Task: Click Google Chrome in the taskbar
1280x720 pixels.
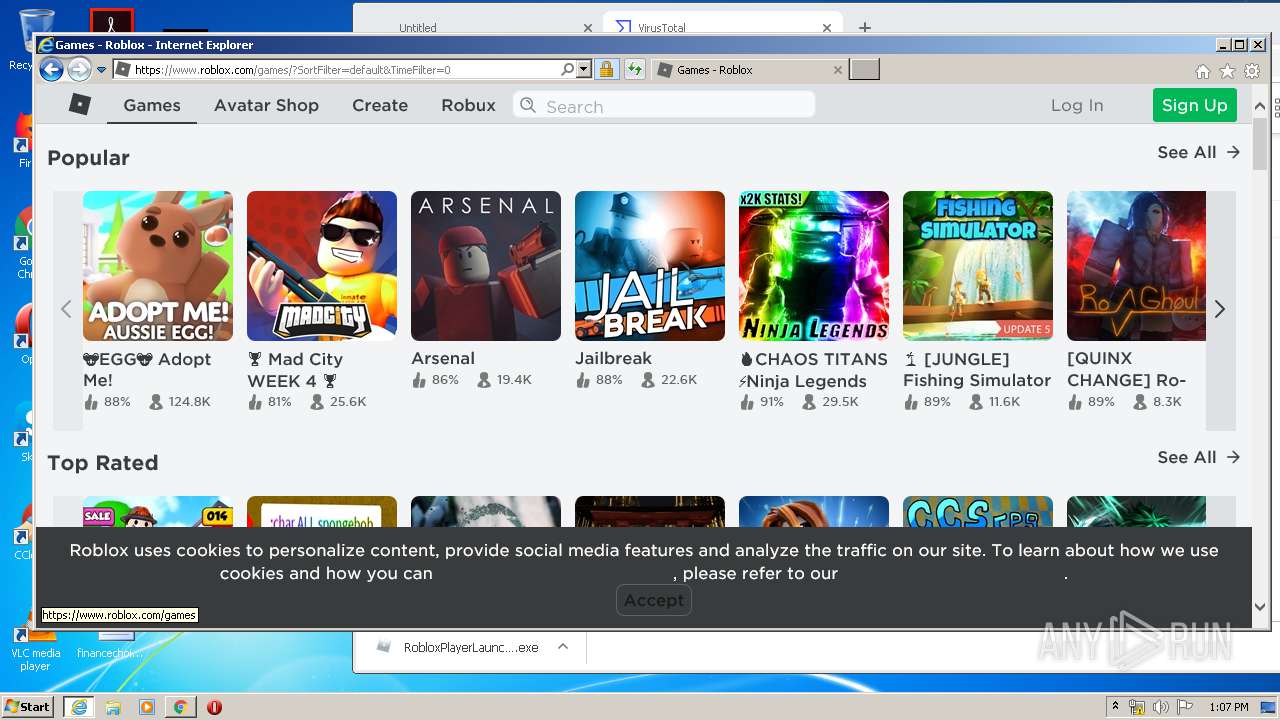Action: (180, 707)
